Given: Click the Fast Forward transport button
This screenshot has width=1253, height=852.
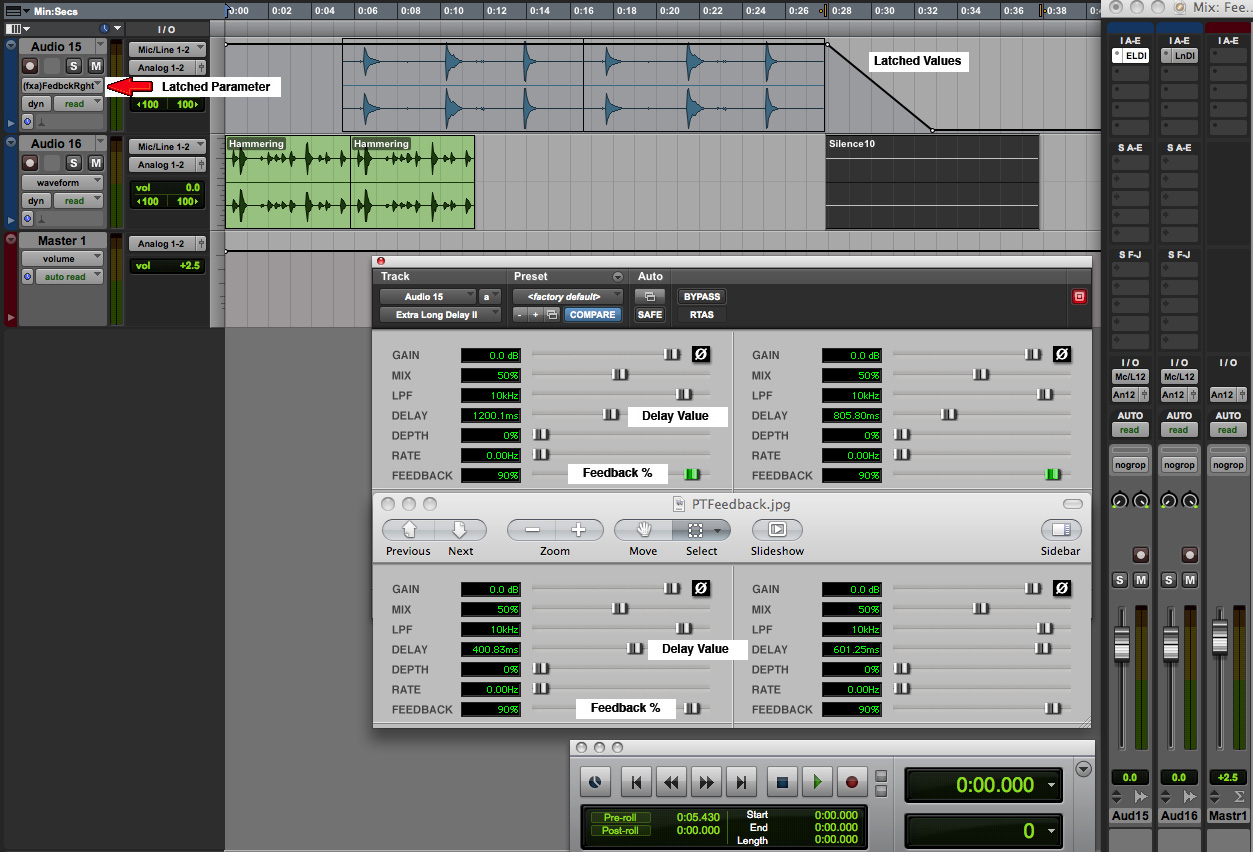Looking at the screenshot, I should (x=706, y=782).
